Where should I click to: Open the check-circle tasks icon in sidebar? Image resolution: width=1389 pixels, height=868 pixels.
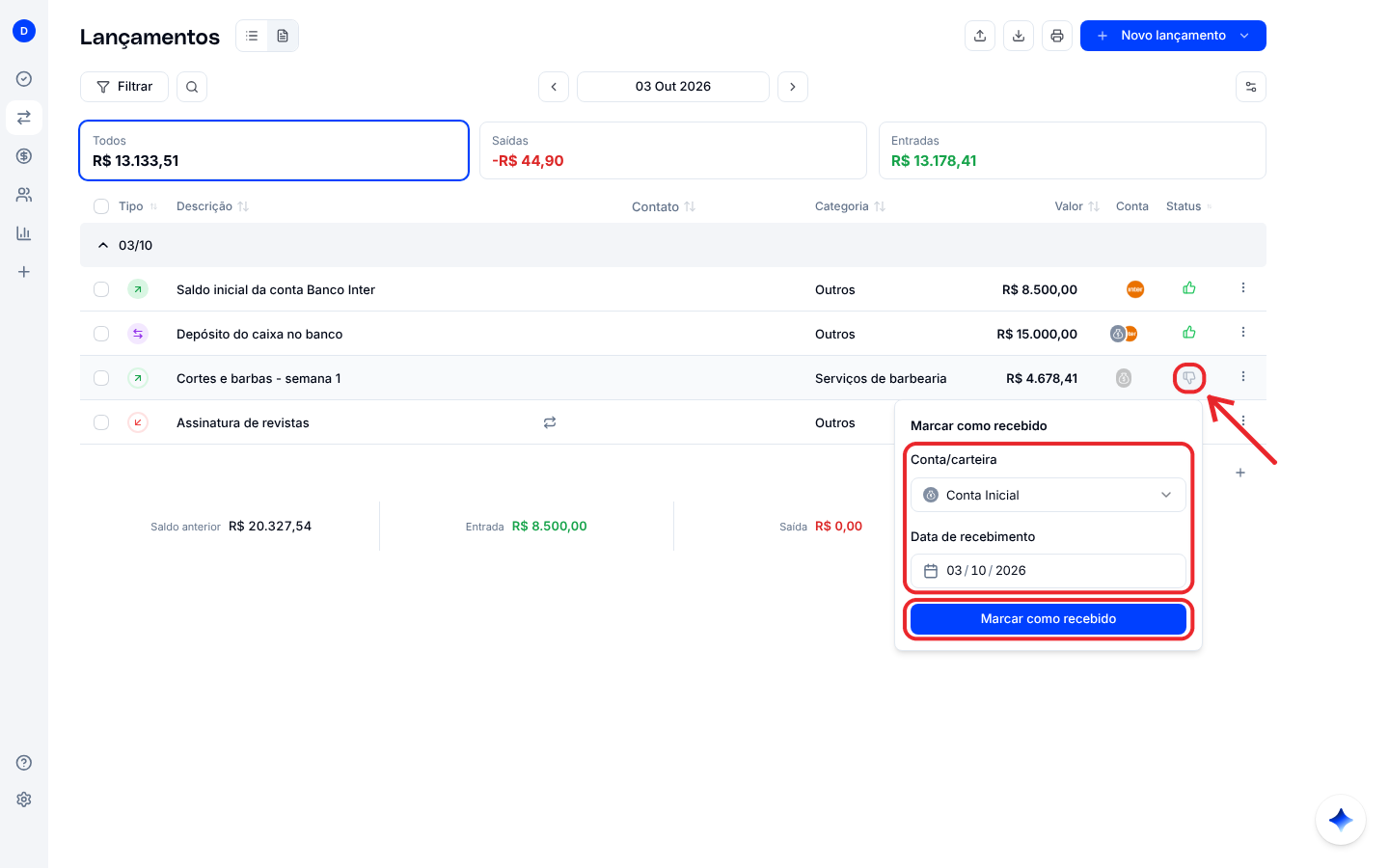click(24, 79)
